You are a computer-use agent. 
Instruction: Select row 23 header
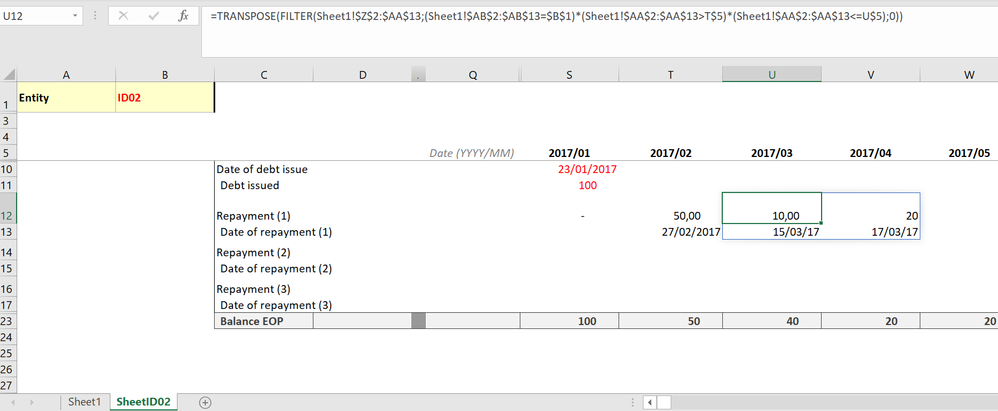pos(8,321)
